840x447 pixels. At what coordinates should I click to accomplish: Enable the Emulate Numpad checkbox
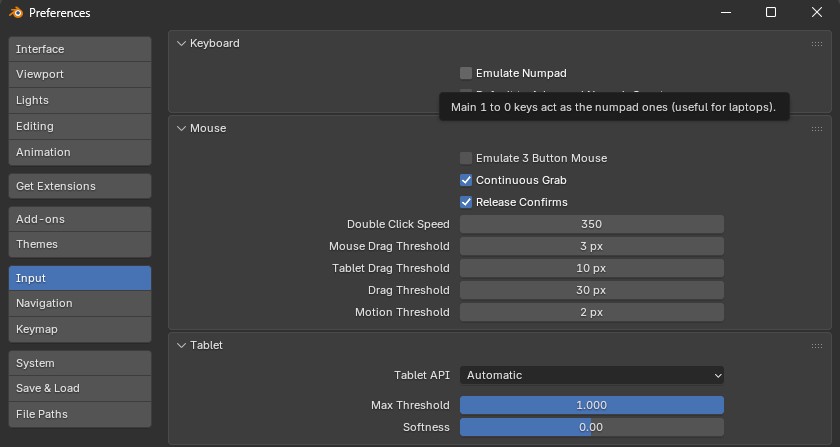click(x=466, y=73)
